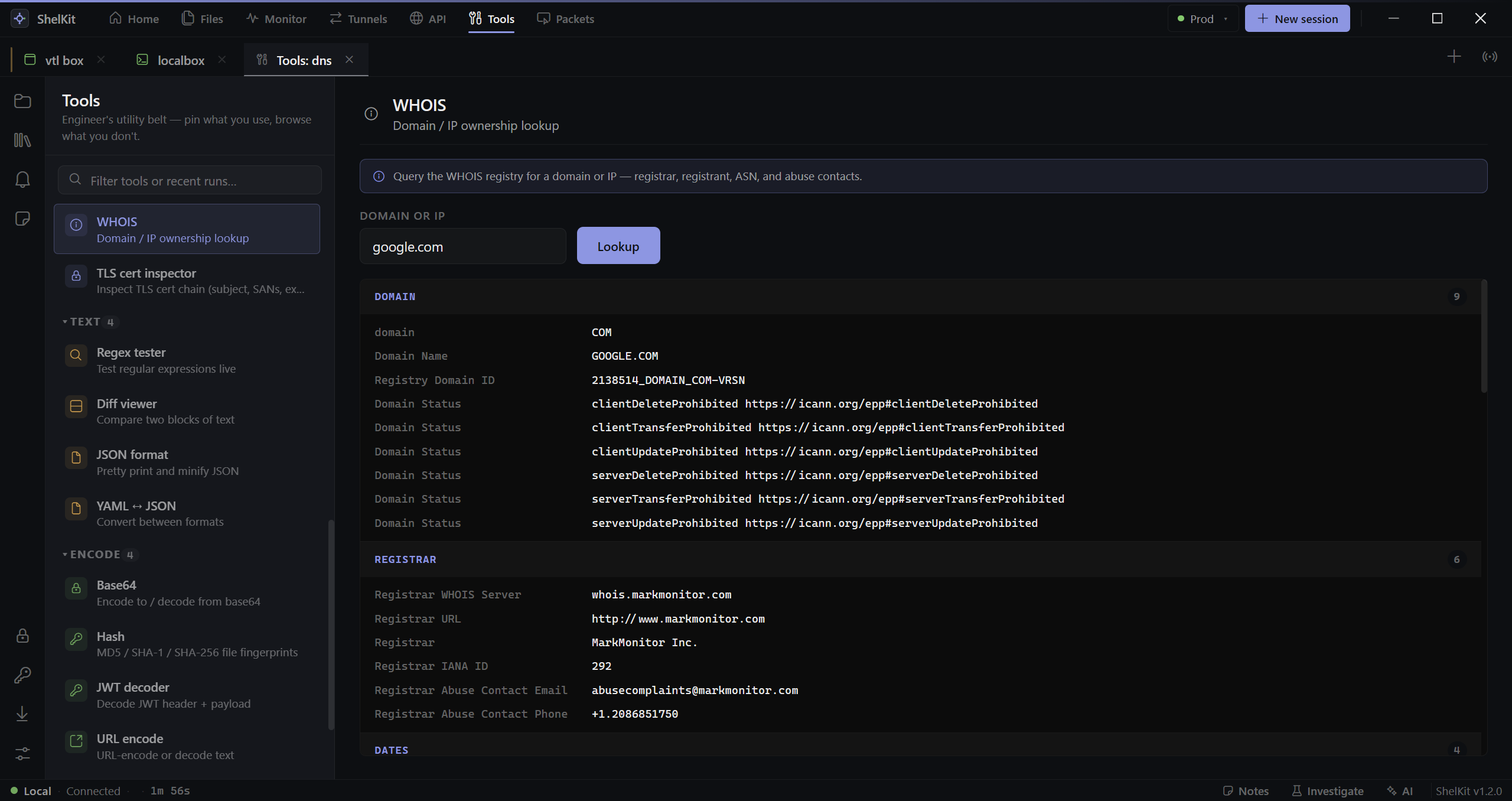
Task: Open the Hash tool
Action: tap(187, 644)
